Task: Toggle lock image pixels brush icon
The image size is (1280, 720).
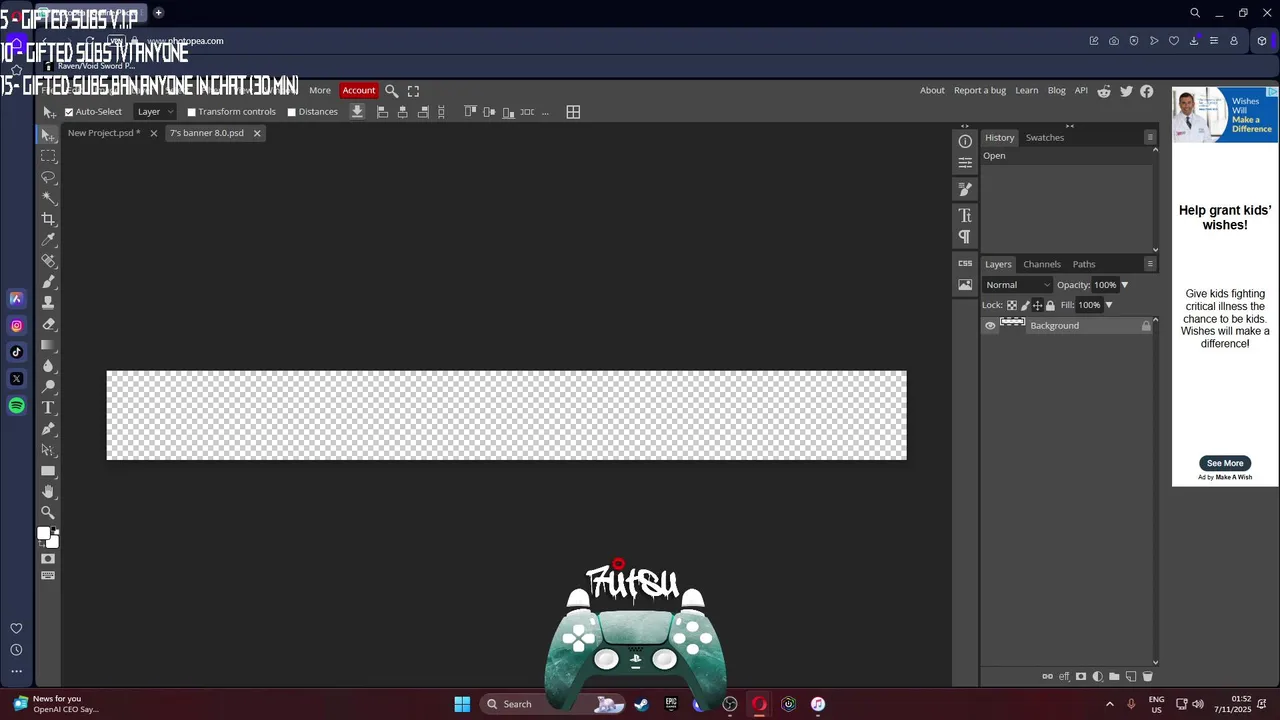Action: pos(1025,305)
